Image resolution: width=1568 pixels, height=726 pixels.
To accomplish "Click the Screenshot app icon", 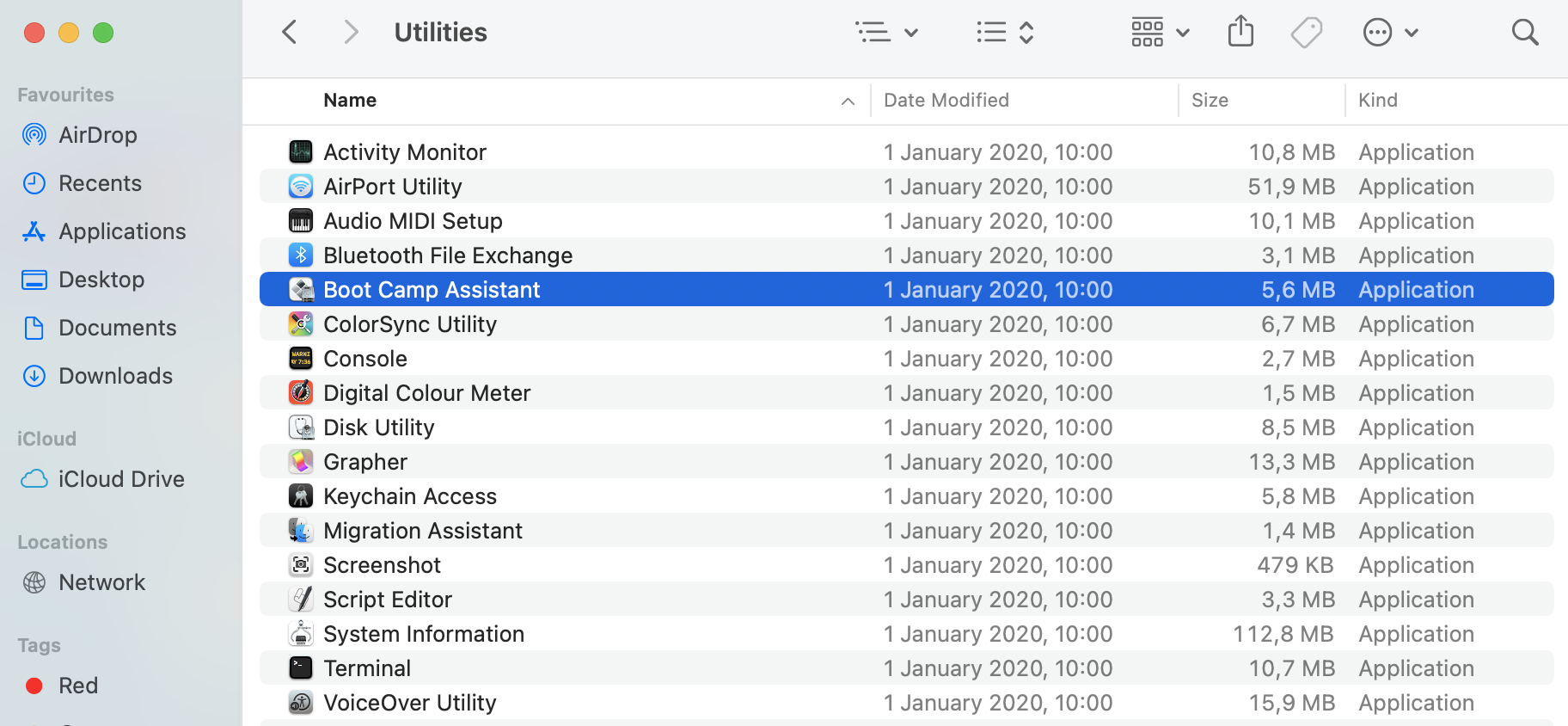I will coord(301,565).
